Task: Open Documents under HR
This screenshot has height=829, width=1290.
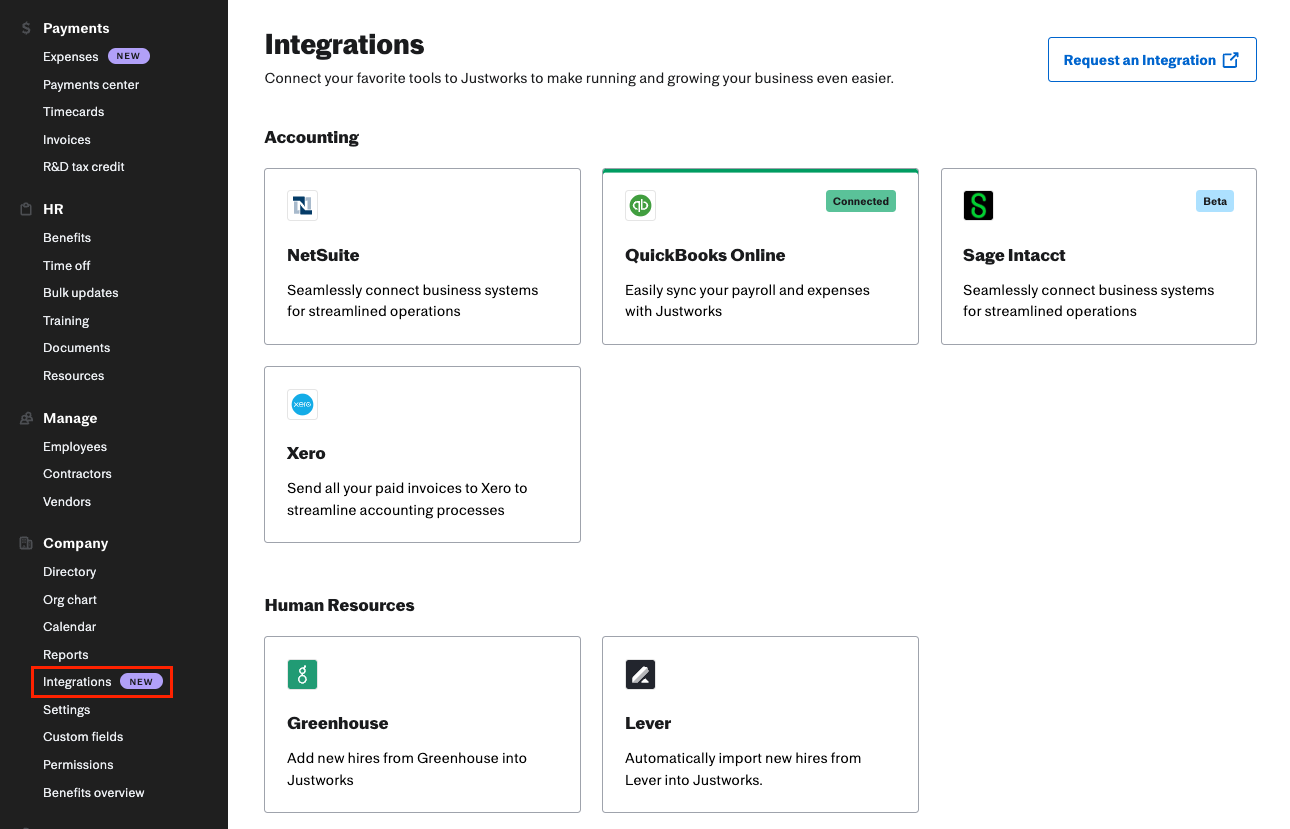Action: pos(77,348)
